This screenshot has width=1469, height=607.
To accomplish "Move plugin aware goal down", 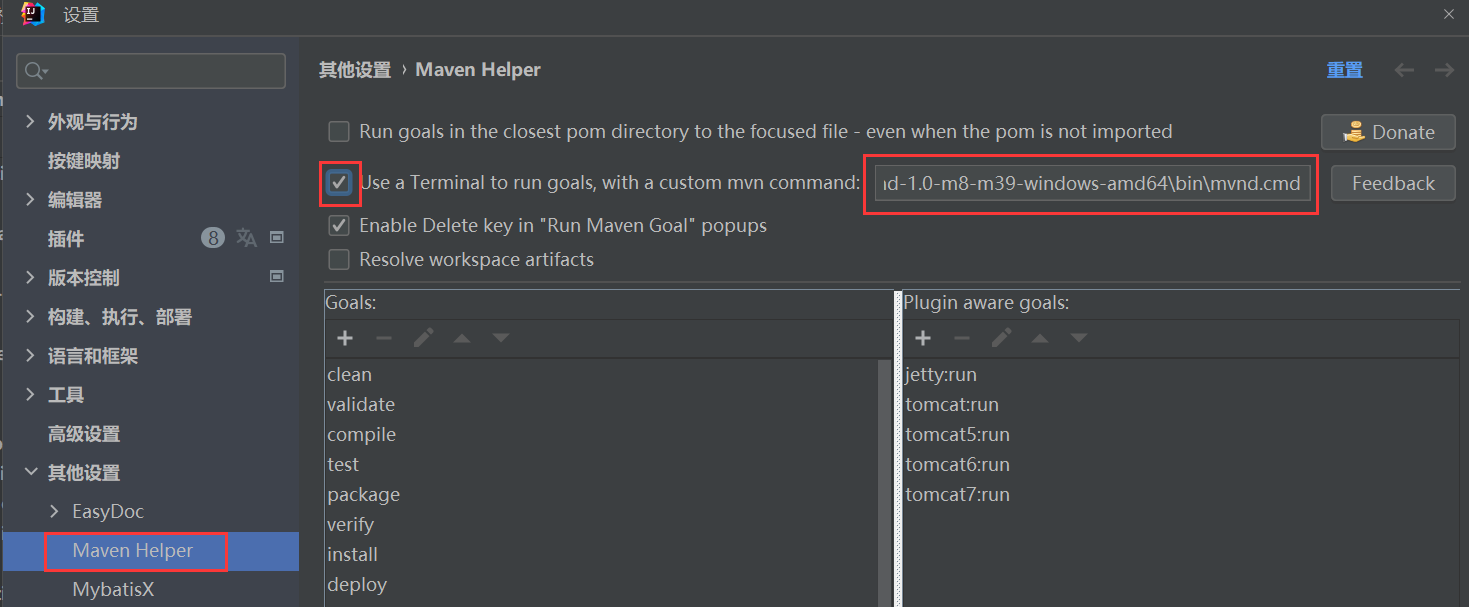I will pyautogui.click(x=1079, y=338).
